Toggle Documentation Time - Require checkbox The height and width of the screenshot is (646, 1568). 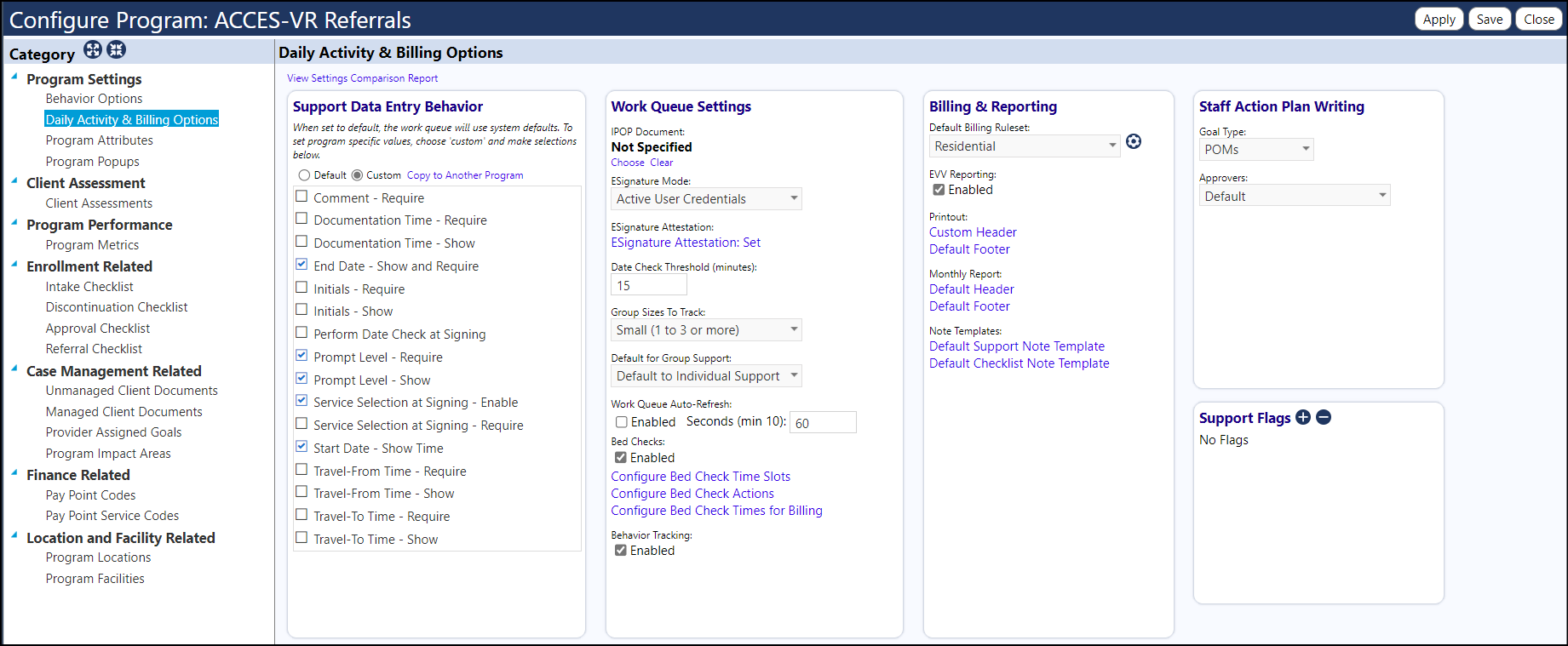coord(302,219)
